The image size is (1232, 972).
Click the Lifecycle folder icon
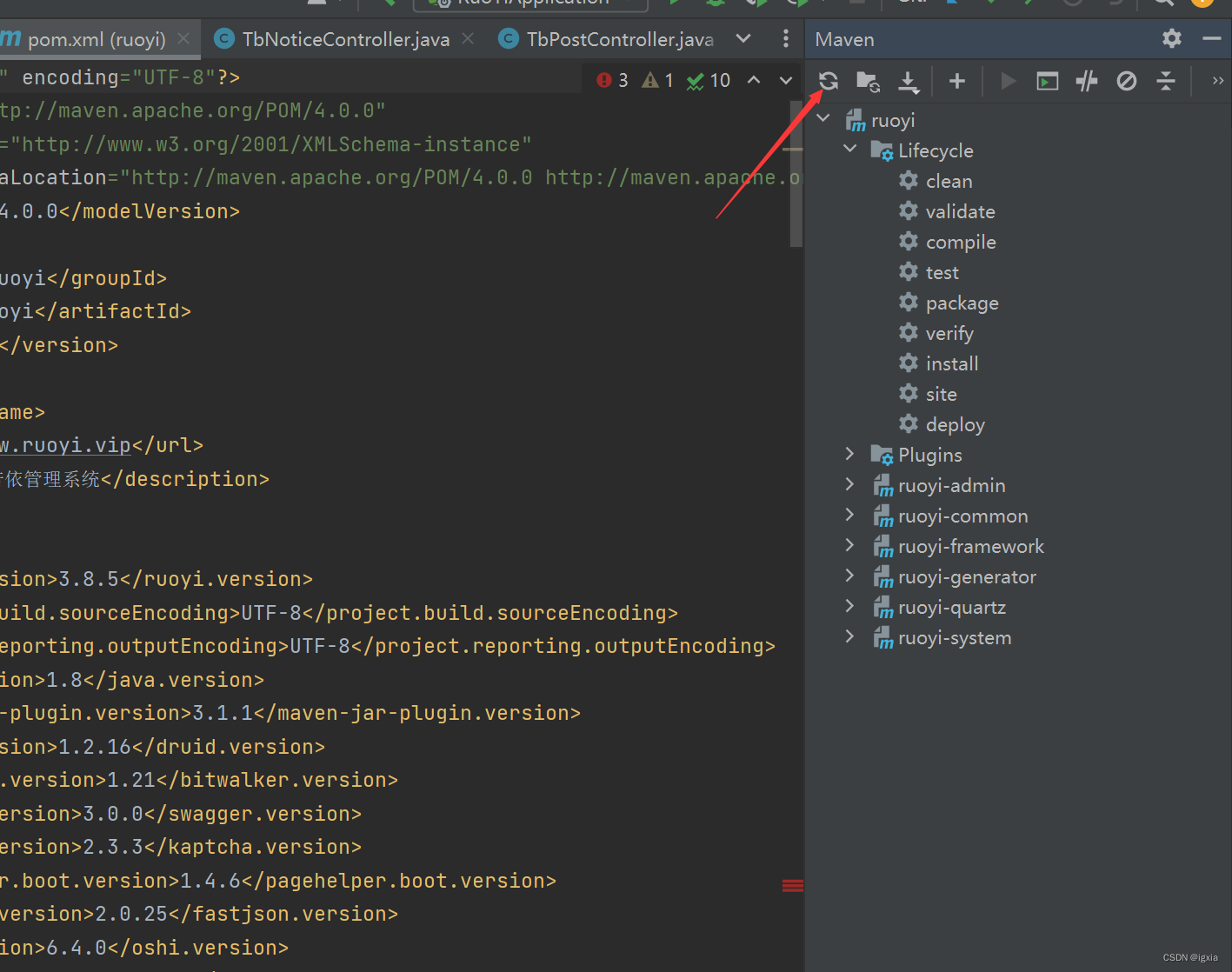click(x=882, y=150)
